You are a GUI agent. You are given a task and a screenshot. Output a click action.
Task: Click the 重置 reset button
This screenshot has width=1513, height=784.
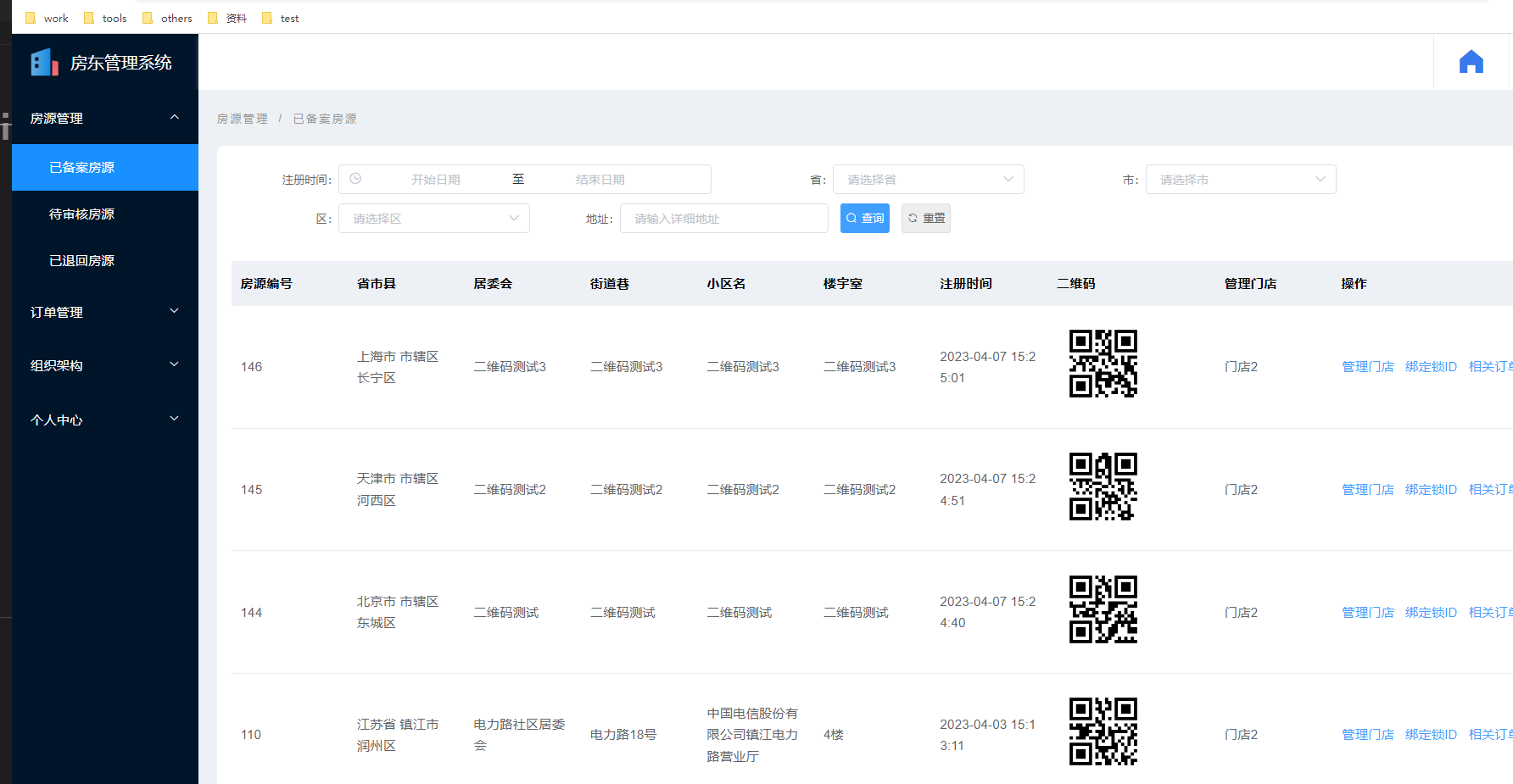click(926, 218)
